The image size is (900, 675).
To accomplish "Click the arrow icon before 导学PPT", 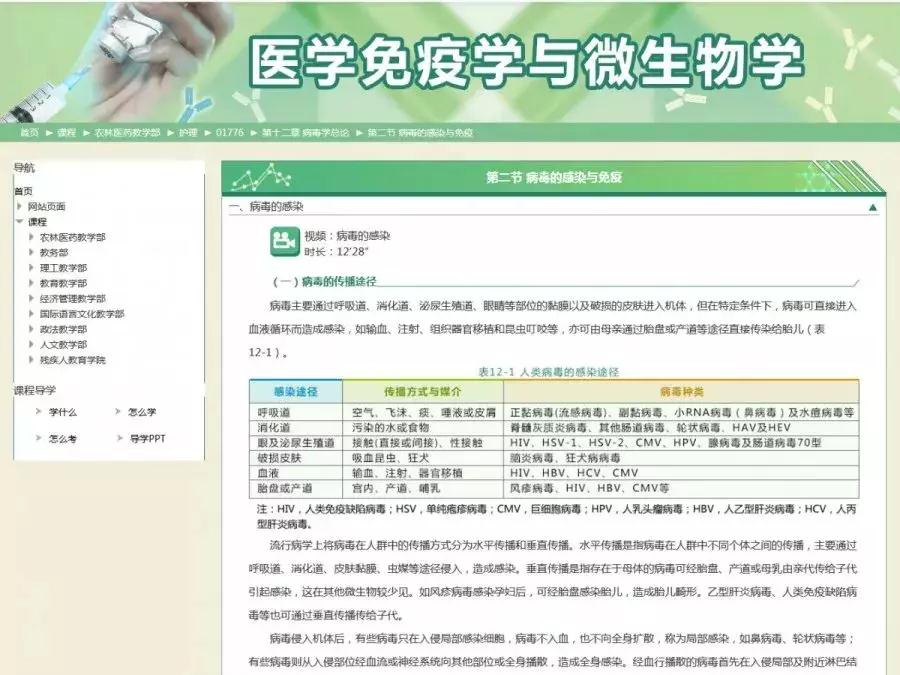I will click(119, 438).
